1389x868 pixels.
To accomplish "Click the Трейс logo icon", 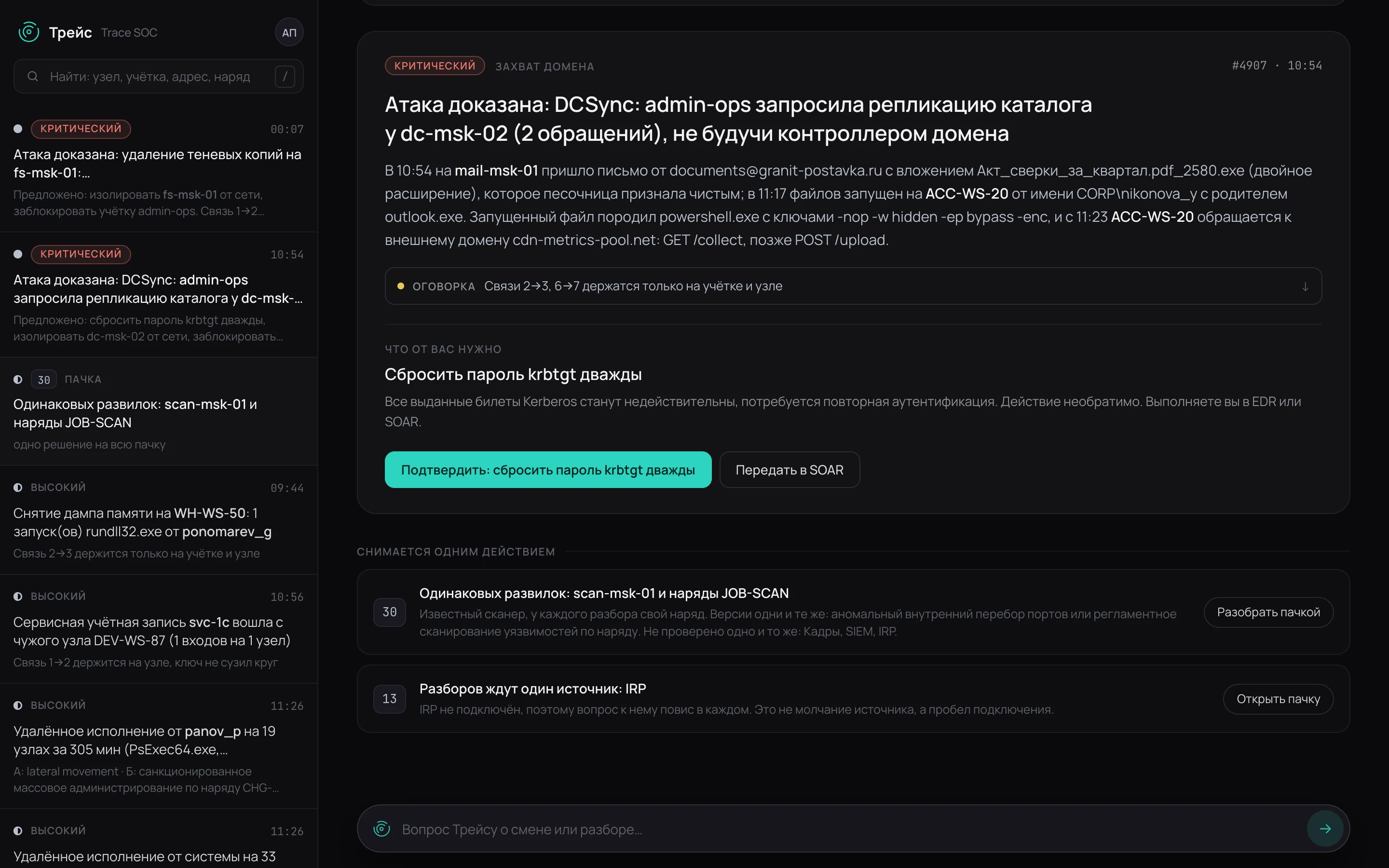I will 29,32.
